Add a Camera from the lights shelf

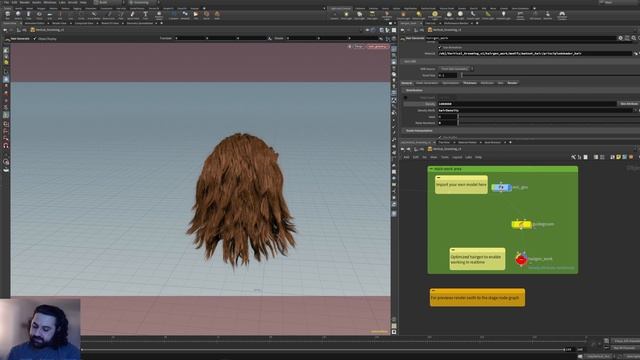334,15
